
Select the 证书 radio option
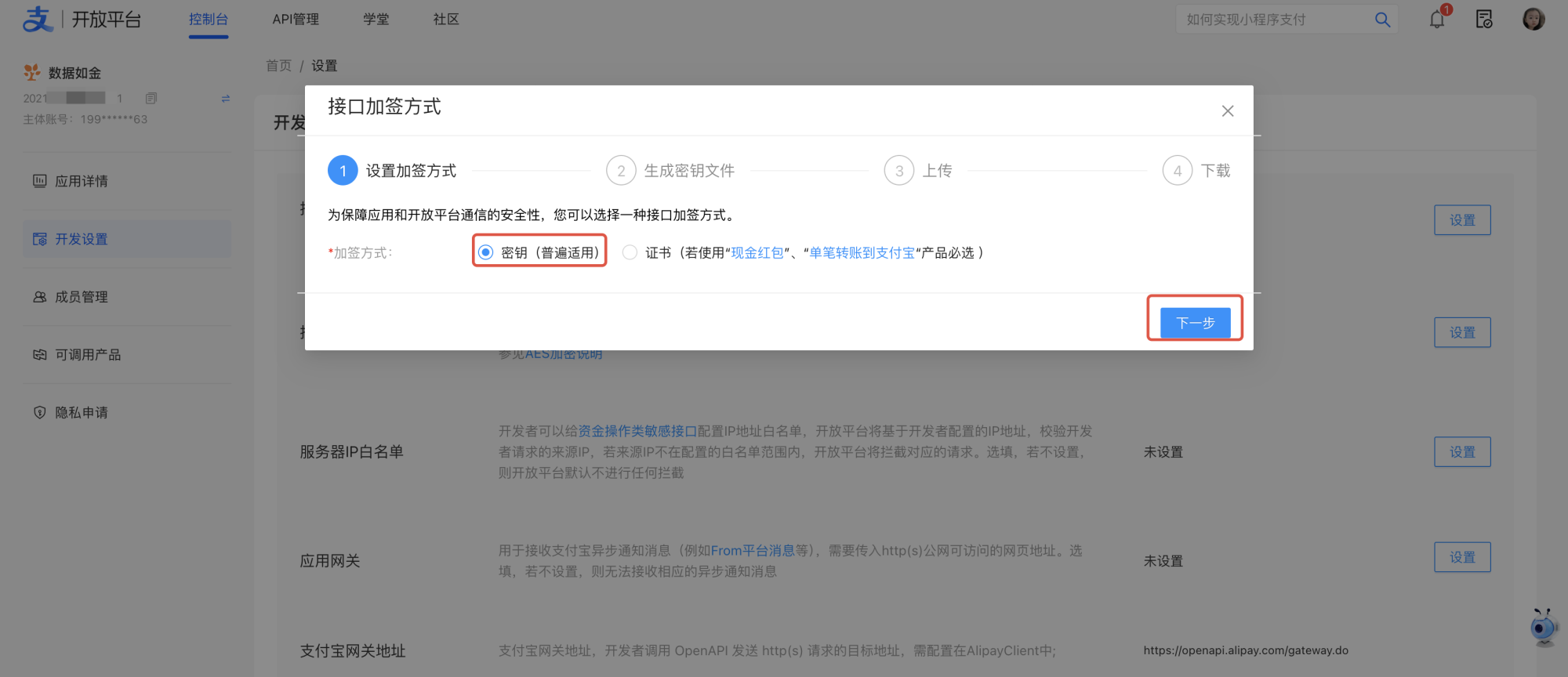click(630, 252)
